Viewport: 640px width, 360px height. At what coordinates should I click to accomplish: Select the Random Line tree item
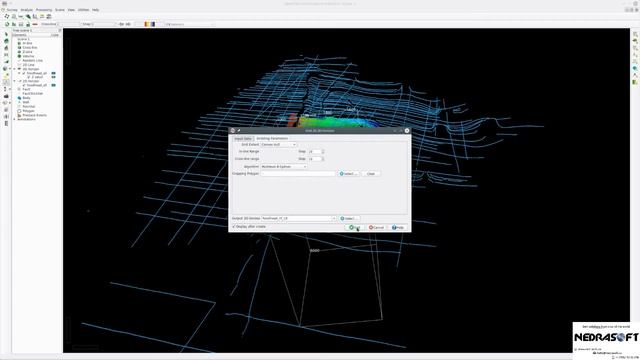point(32,60)
